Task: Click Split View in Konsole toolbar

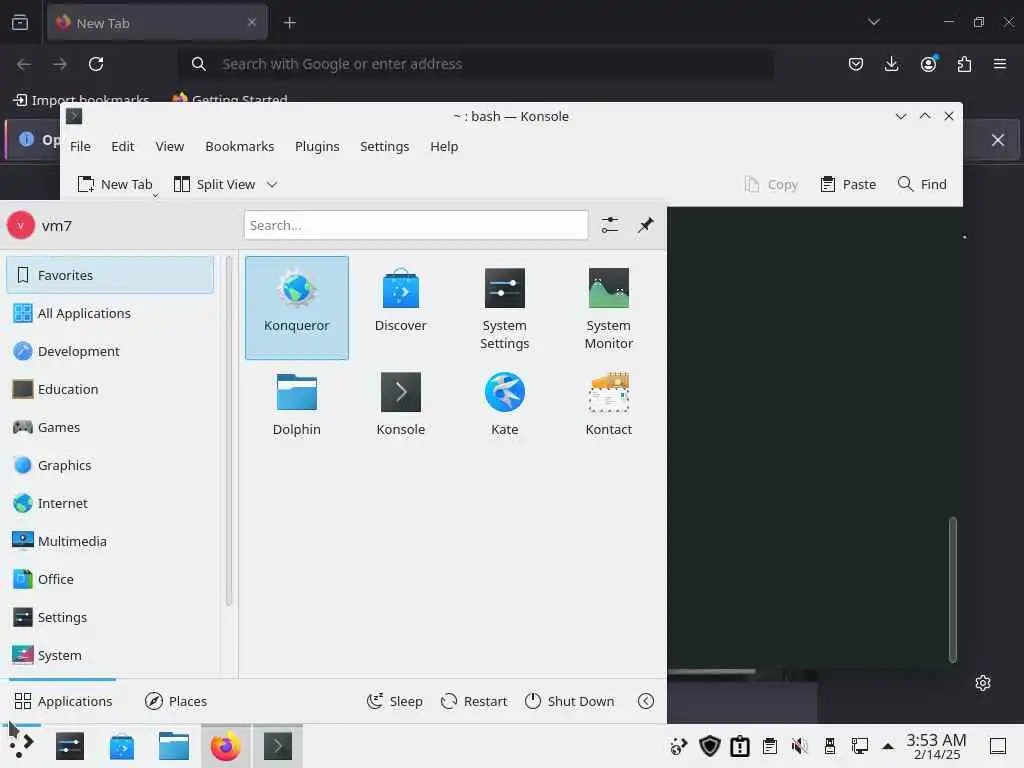Action: point(215,185)
